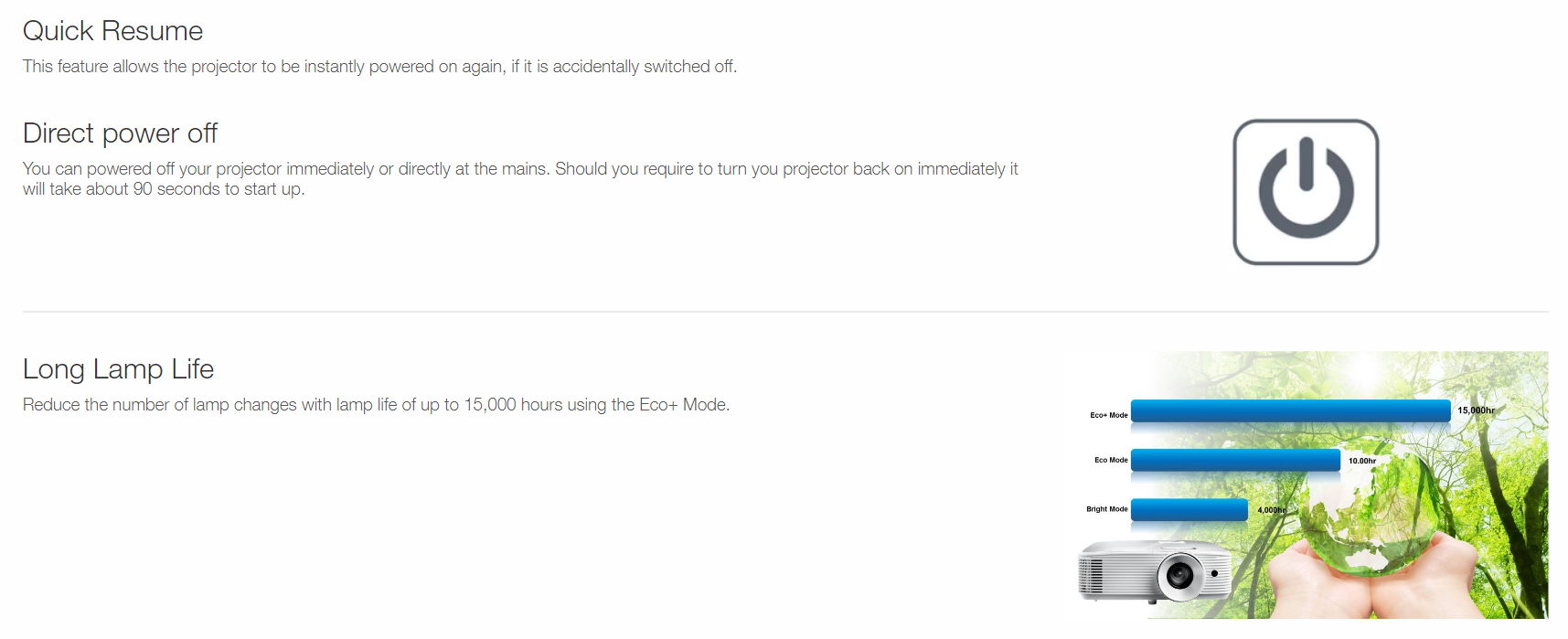Click the Bright Mode blue bar

[1189, 509]
